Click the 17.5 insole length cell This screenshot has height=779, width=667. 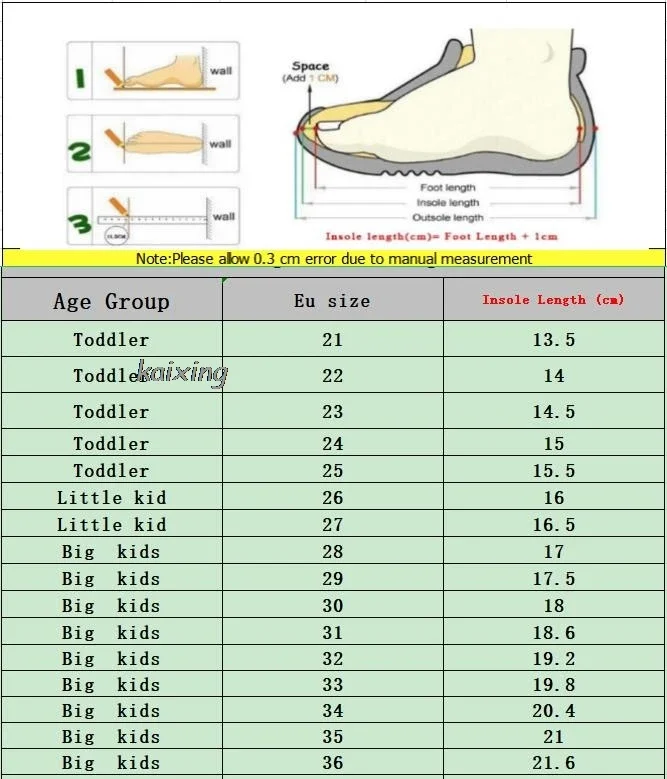tap(554, 577)
